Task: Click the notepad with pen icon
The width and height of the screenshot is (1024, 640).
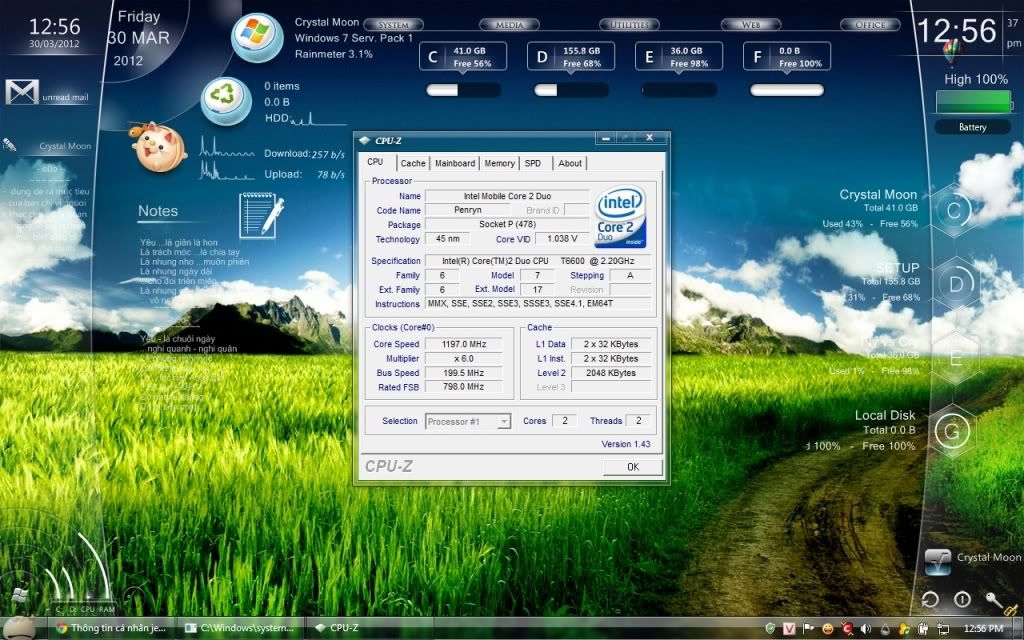Action: coord(261,215)
